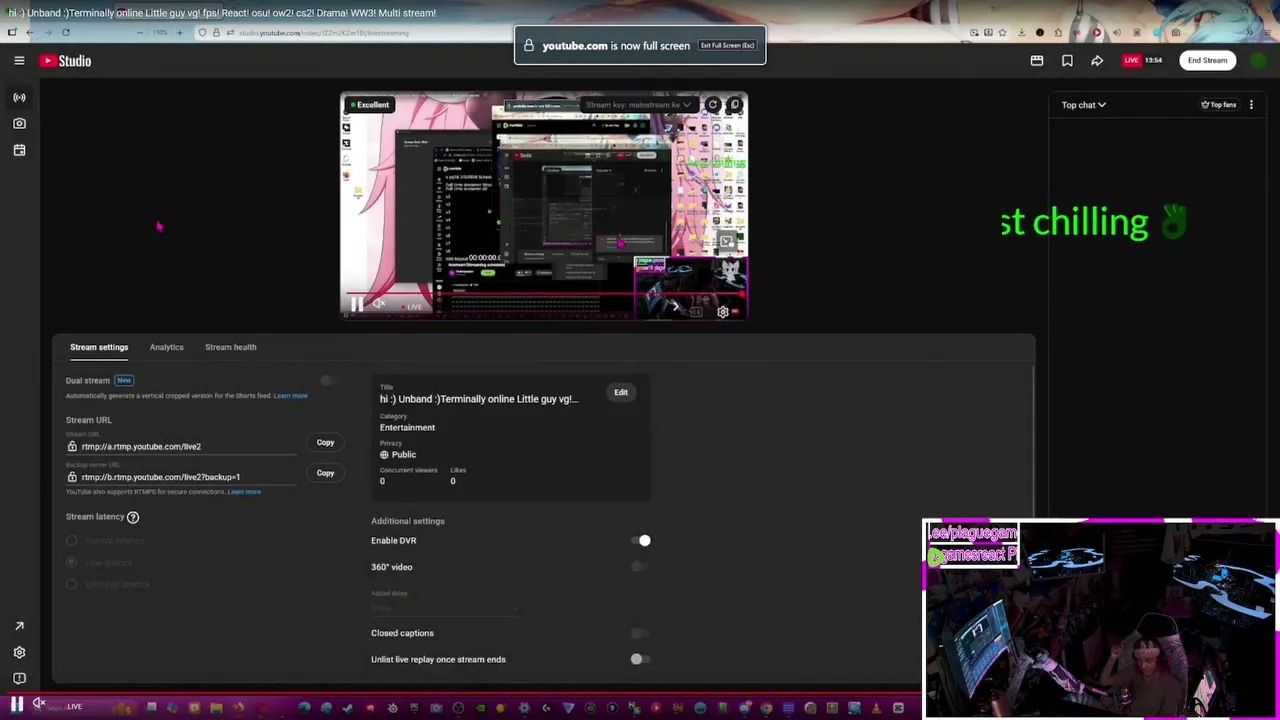Click the browser back arrow
The height and width of the screenshot is (720, 1280).
29,32
